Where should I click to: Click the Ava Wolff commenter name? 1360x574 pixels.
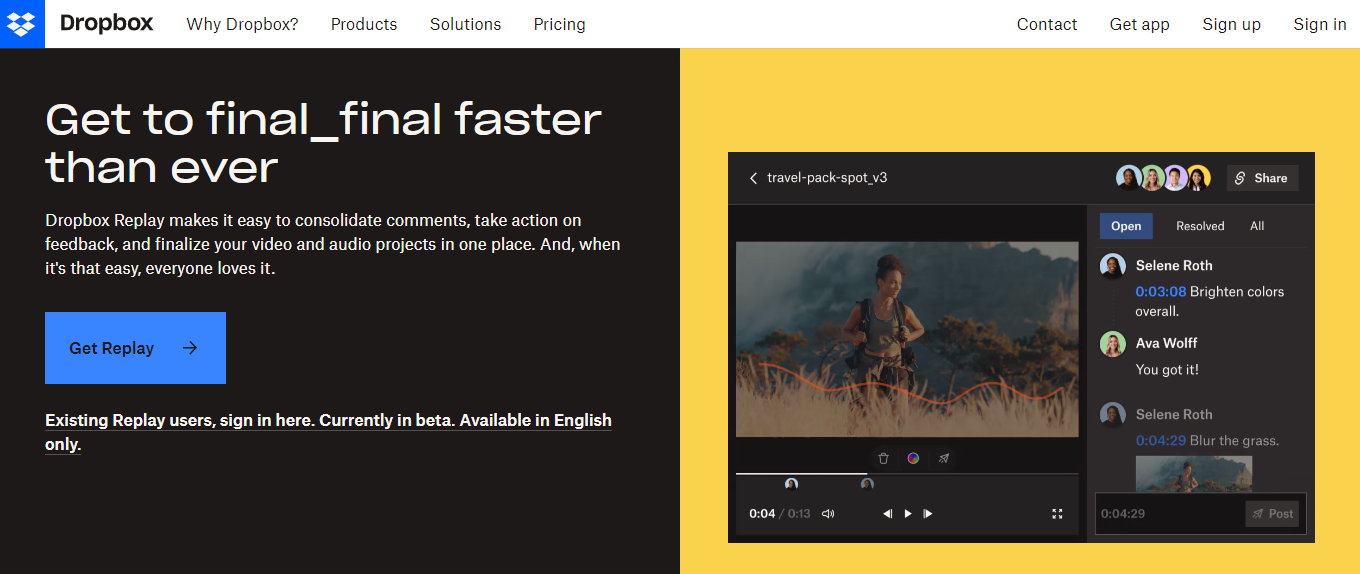coord(1166,343)
